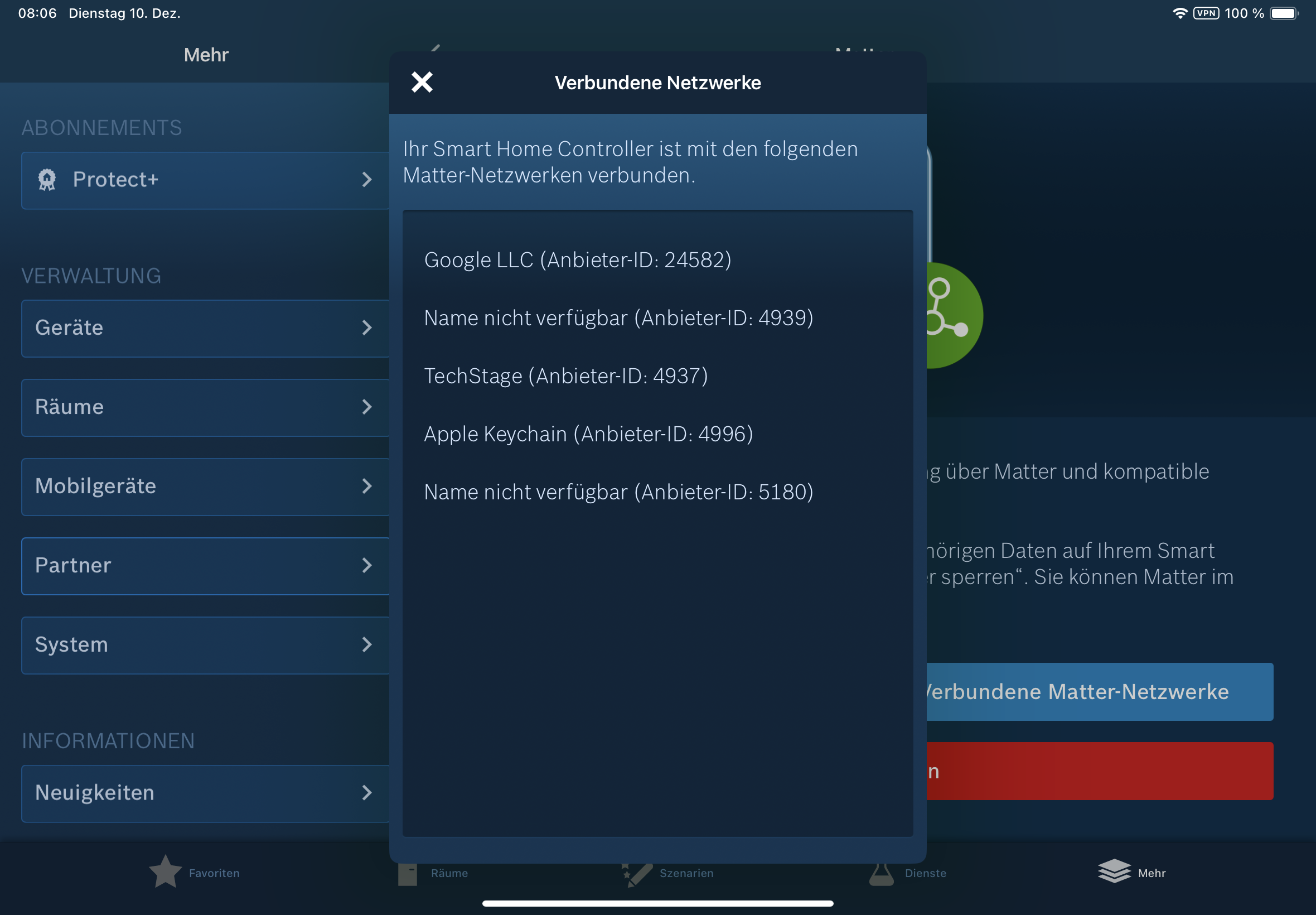
Task: Expand the Geräte chevron
Action: pyautogui.click(x=367, y=328)
